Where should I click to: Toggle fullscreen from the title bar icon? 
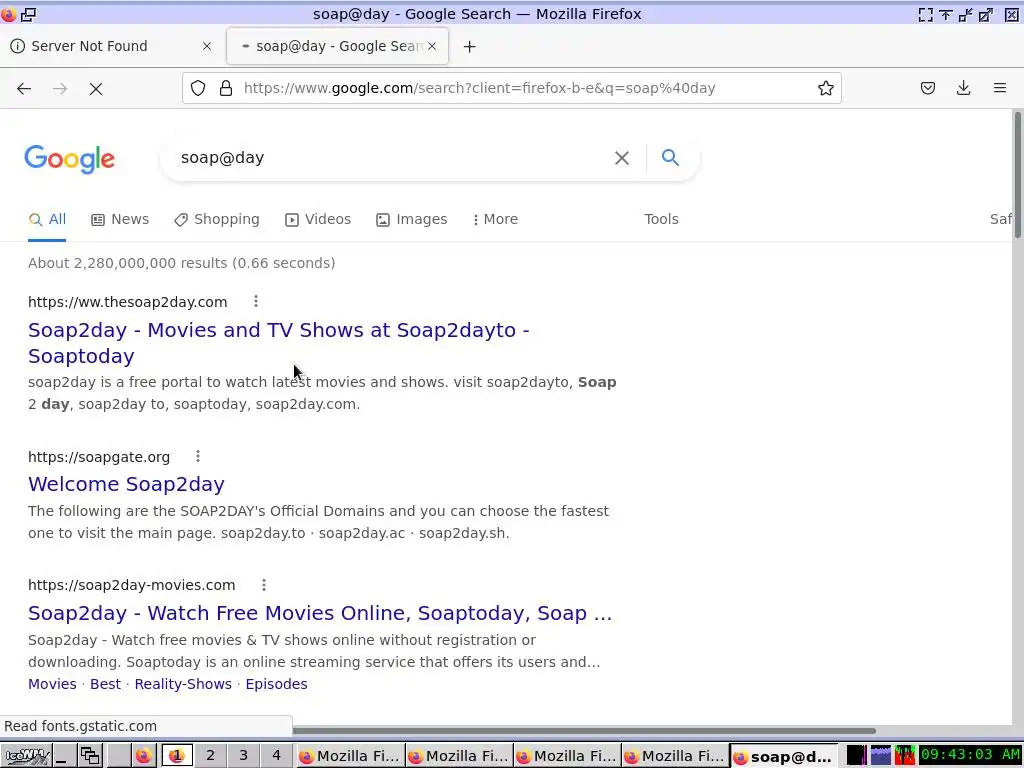tap(925, 14)
